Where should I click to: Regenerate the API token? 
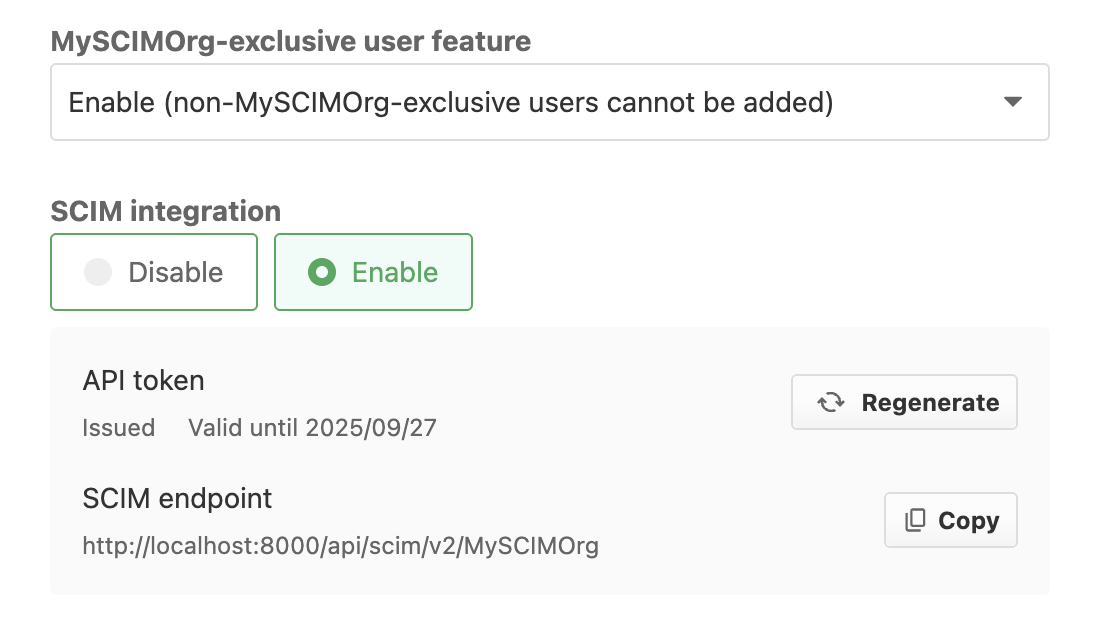(903, 402)
